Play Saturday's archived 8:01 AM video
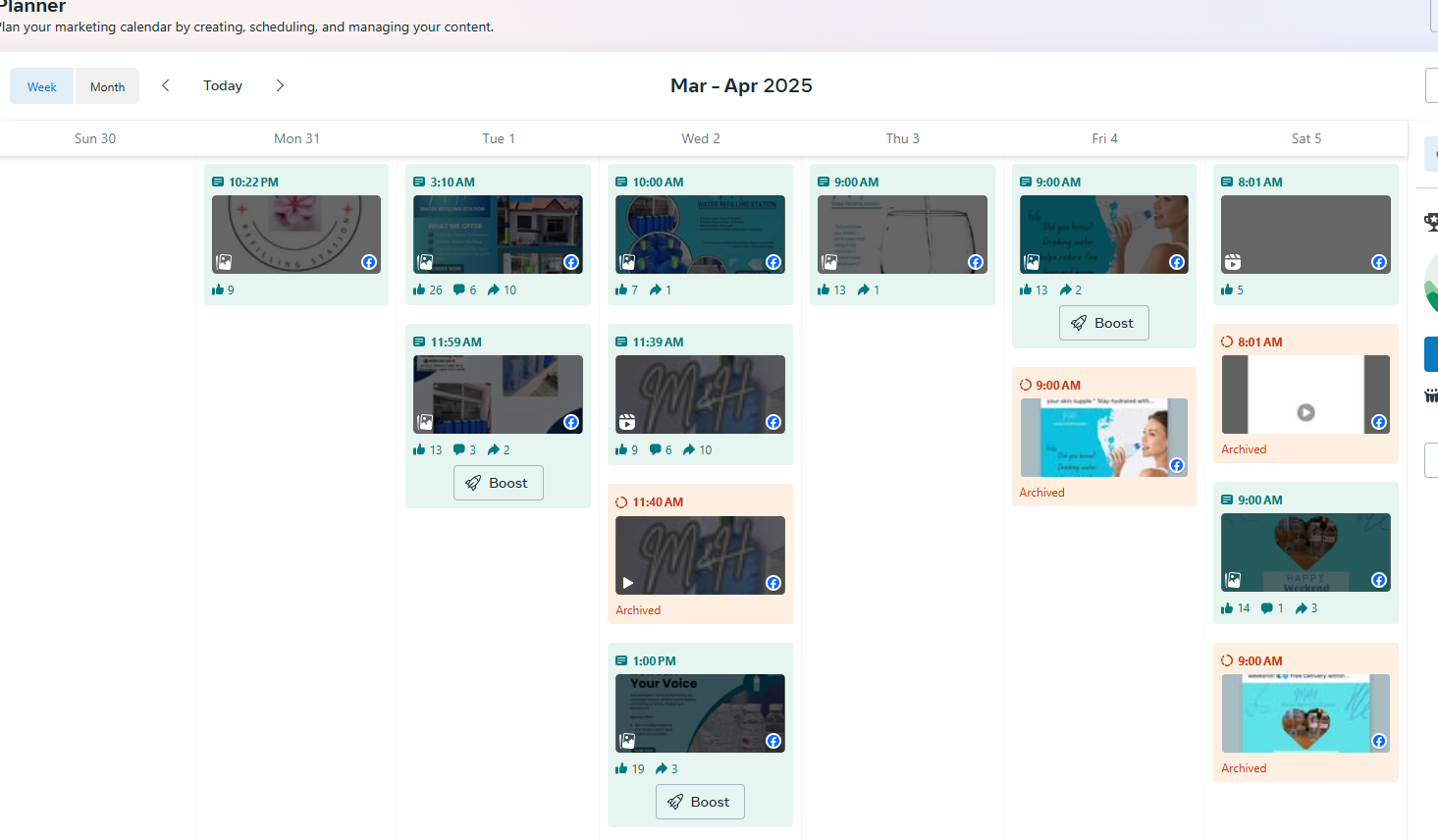 pos(1305,412)
